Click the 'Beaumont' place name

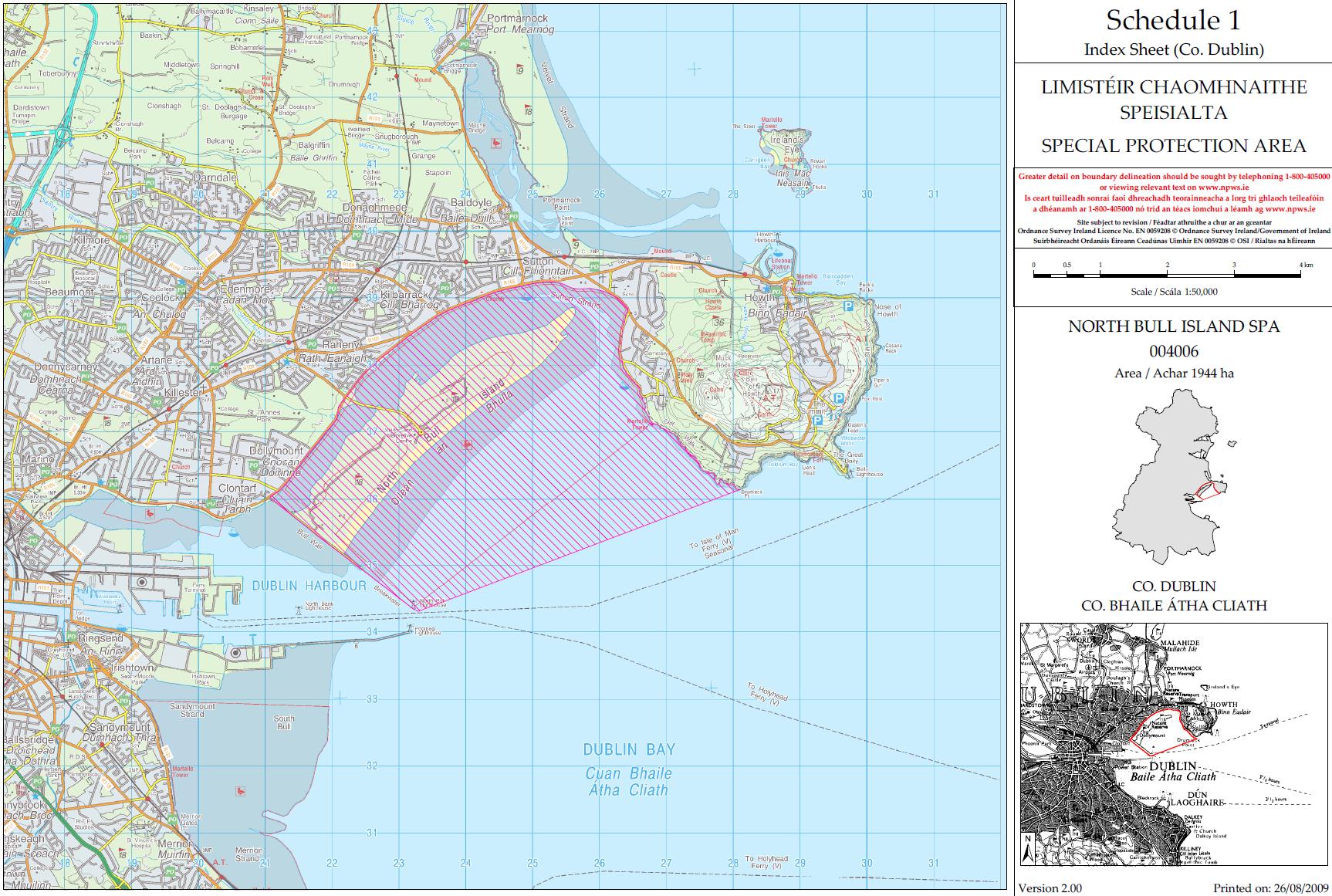pos(69,292)
